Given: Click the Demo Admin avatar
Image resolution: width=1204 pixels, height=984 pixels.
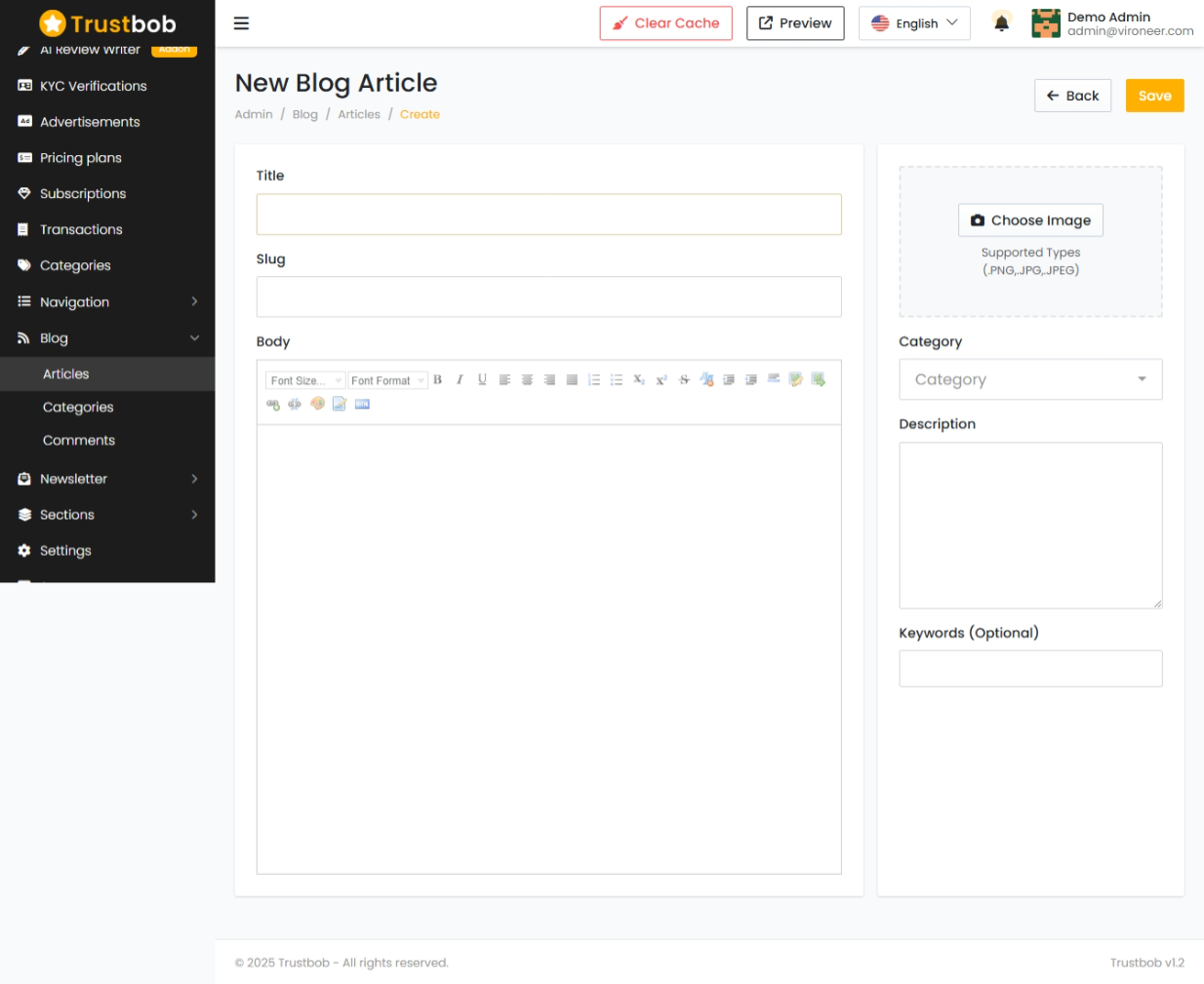Looking at the screenshot, I should click(x=1046, y=23).
